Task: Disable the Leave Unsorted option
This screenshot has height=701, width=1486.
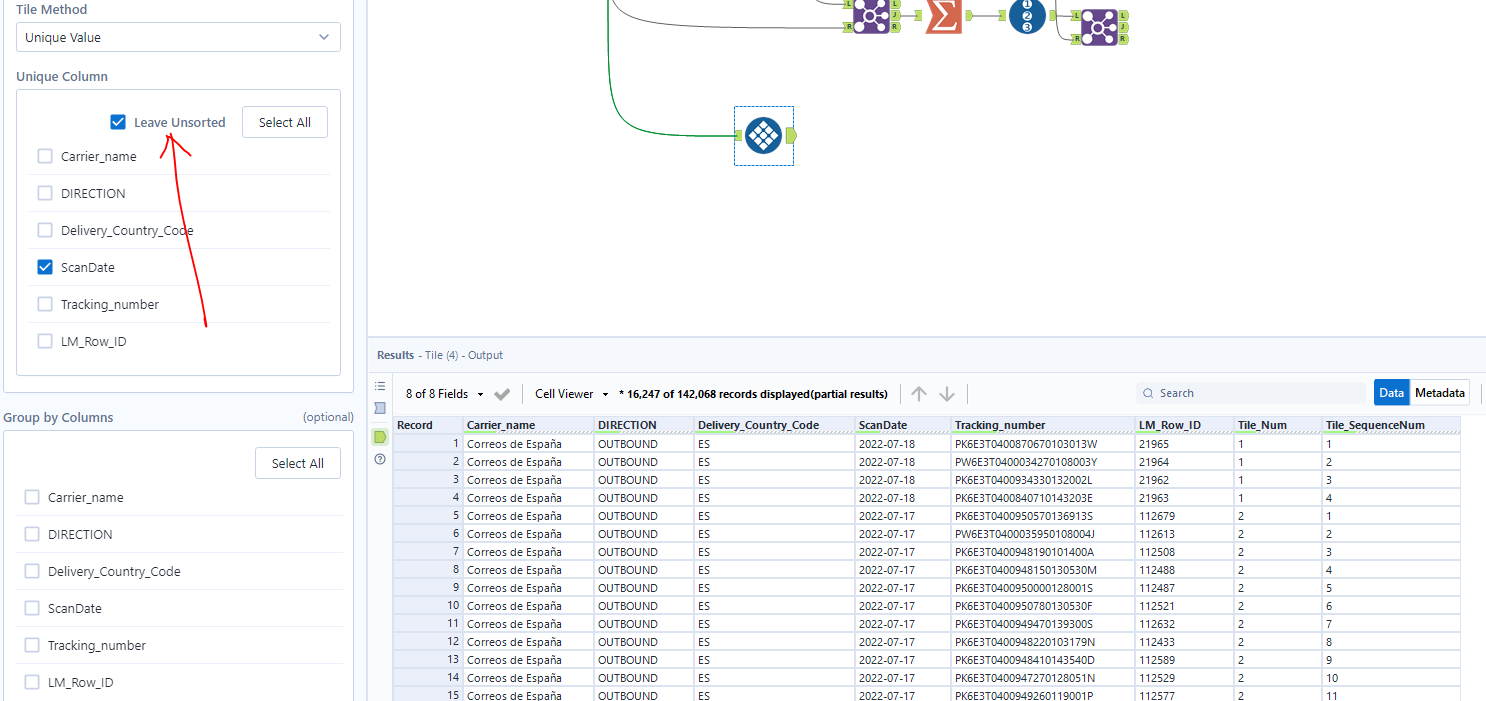Action: [x=117, y=121]
